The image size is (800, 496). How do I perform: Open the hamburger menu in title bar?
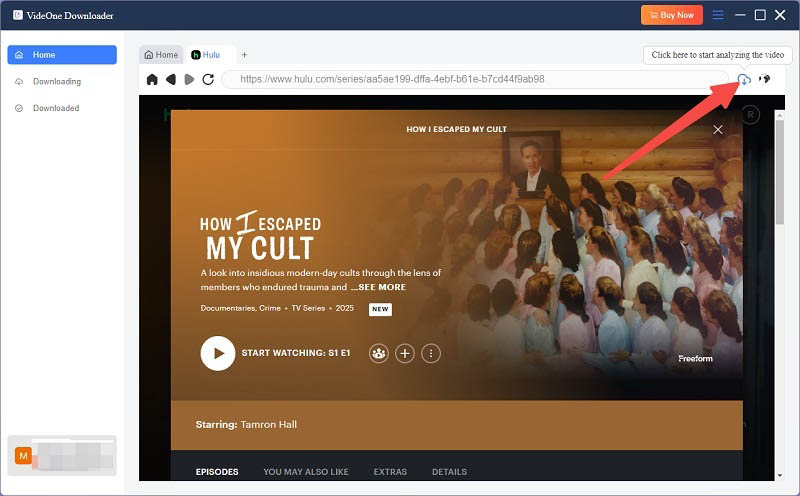tap(717, 15)
